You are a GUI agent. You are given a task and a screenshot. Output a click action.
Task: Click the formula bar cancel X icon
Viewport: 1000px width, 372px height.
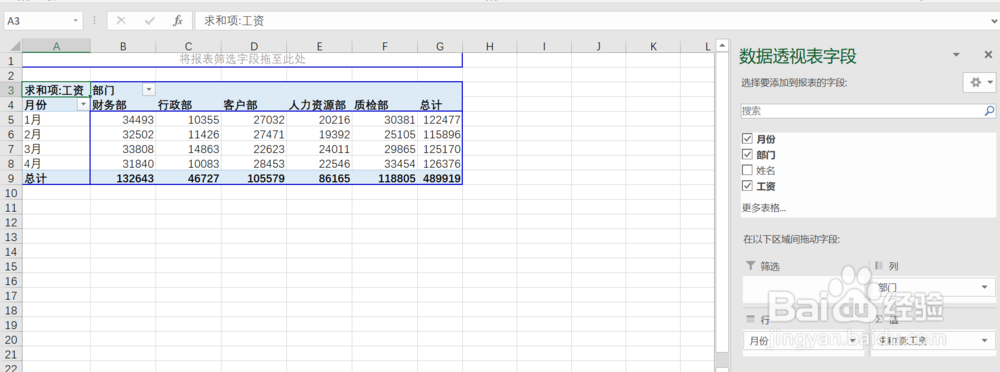(x=121, y=21)
